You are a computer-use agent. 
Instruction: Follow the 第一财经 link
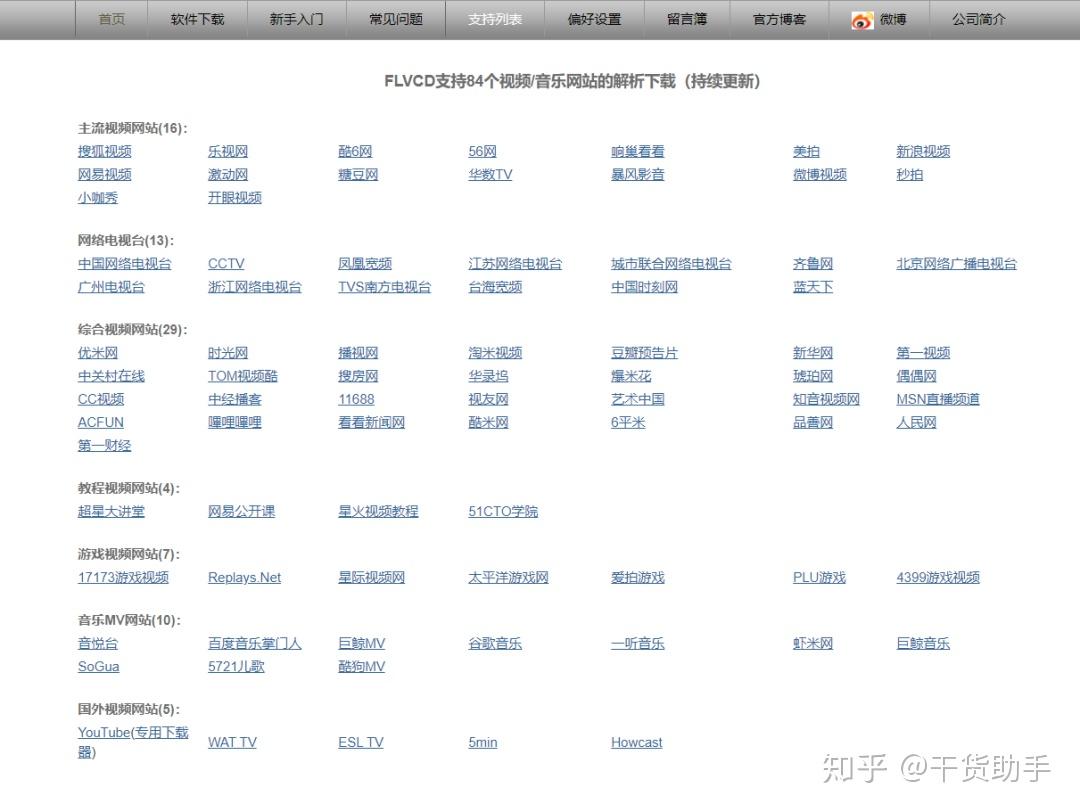(x=104, y=446)
